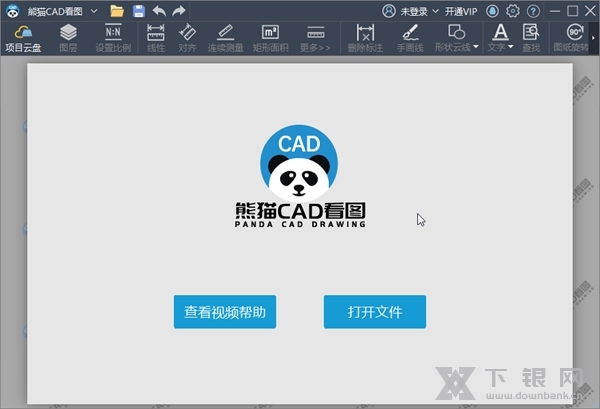Select the 文字 text tool
Image resolution: width=600 pixels, height=409 pixels.
[x=496, y=38]
